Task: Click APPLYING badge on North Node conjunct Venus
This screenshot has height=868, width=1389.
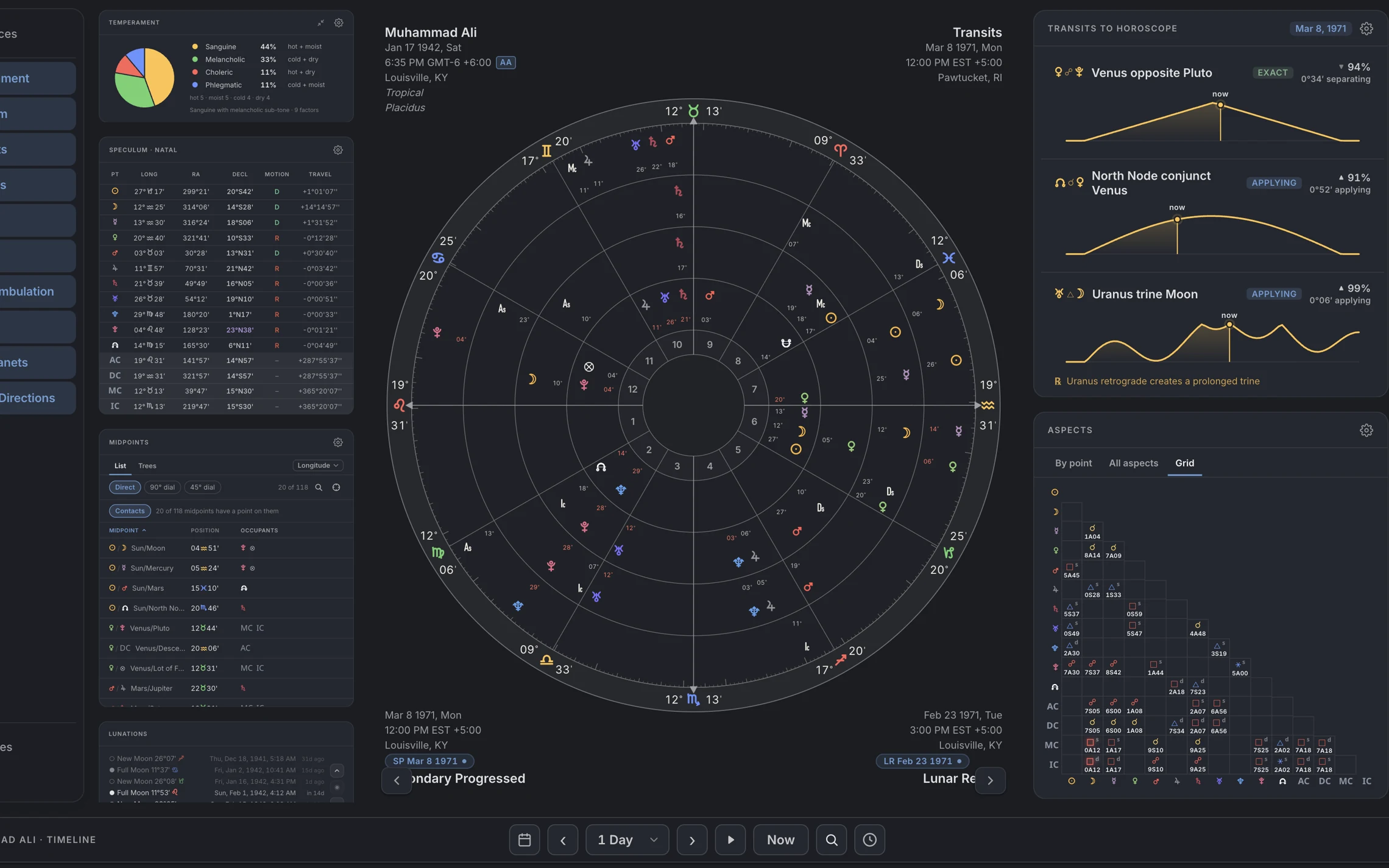Action: [1274, 183]
